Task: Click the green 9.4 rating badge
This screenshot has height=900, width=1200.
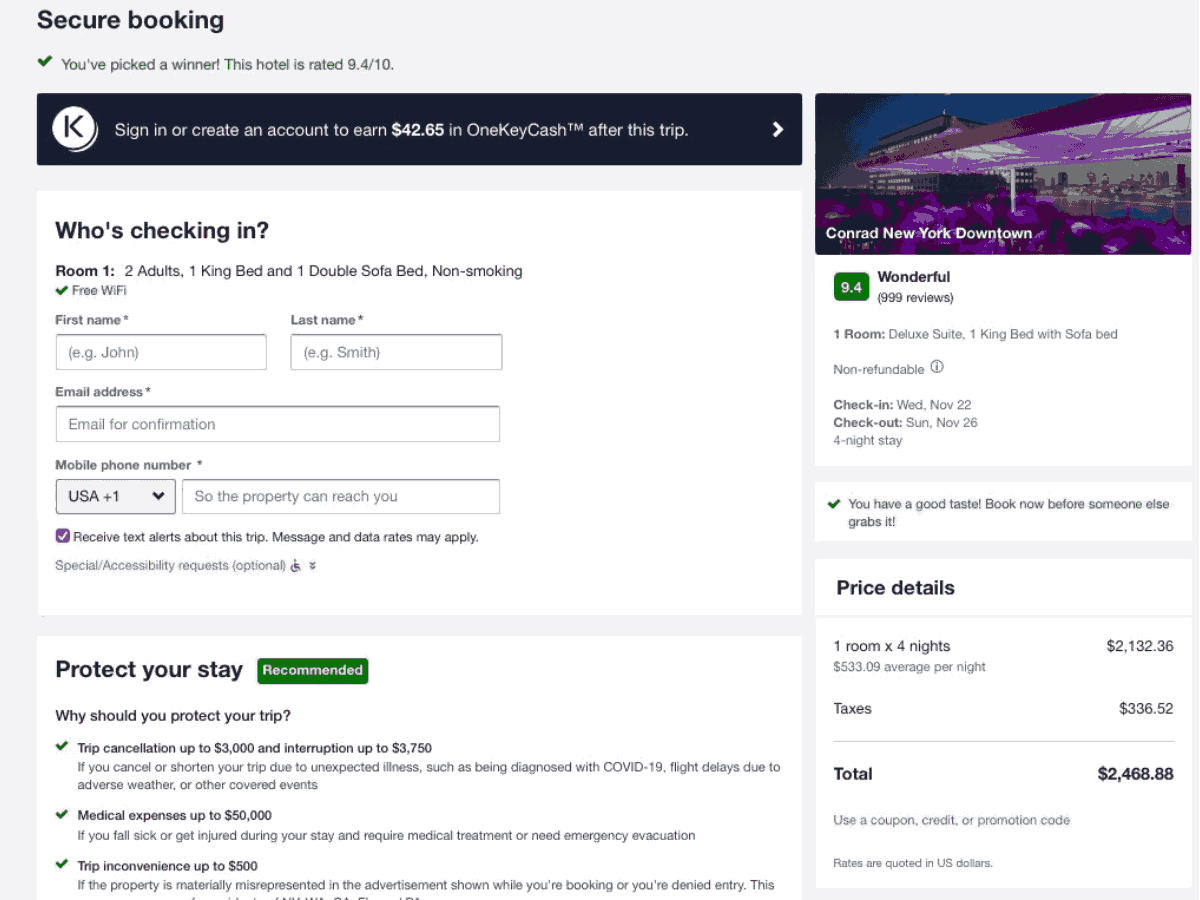Action: coord(851,286)
